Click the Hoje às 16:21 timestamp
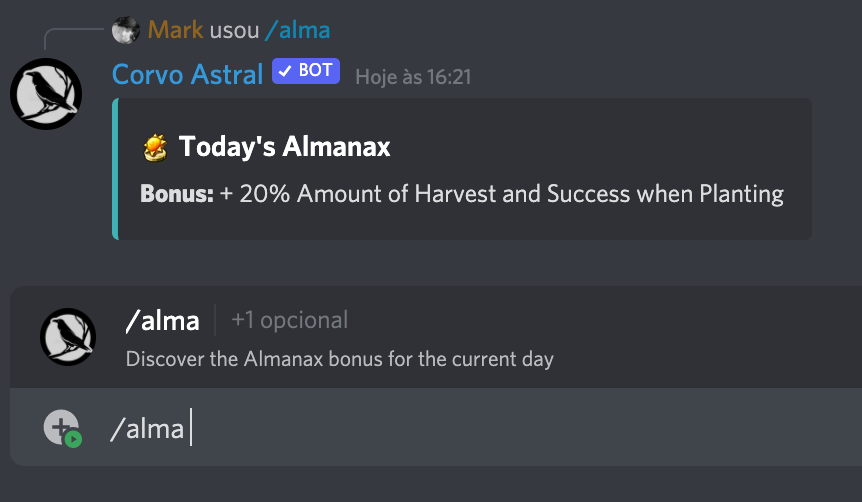862x502 pixels. (413, 77)
